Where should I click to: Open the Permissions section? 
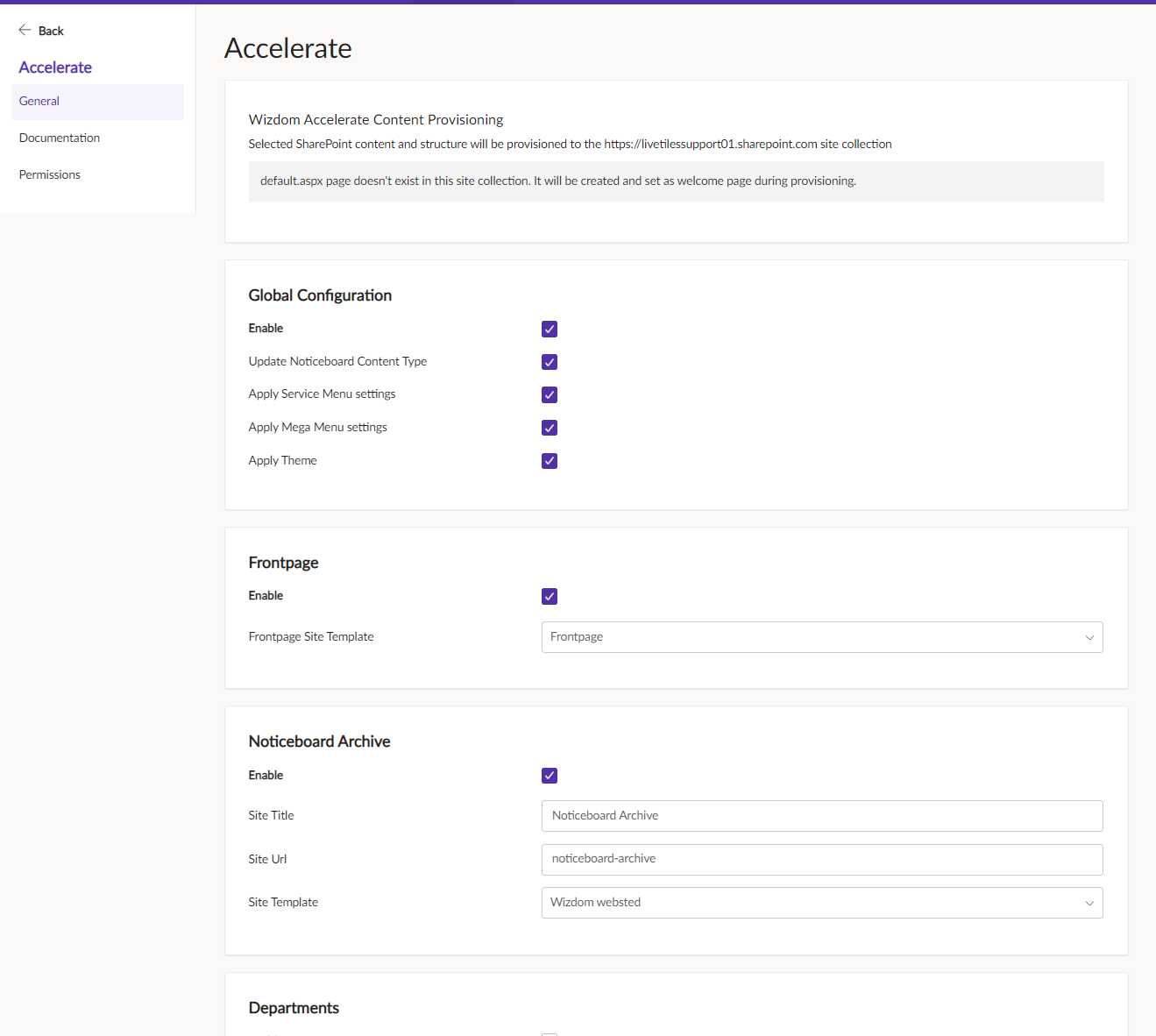49,174
